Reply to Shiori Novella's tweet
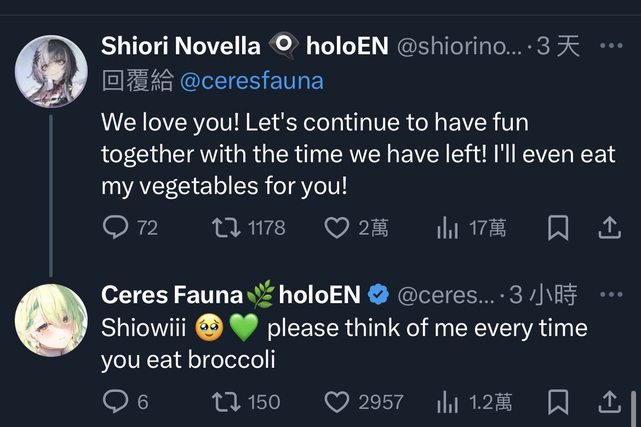Screen dimensions: 641x427 pyautogui.click(x=116, y=228)
